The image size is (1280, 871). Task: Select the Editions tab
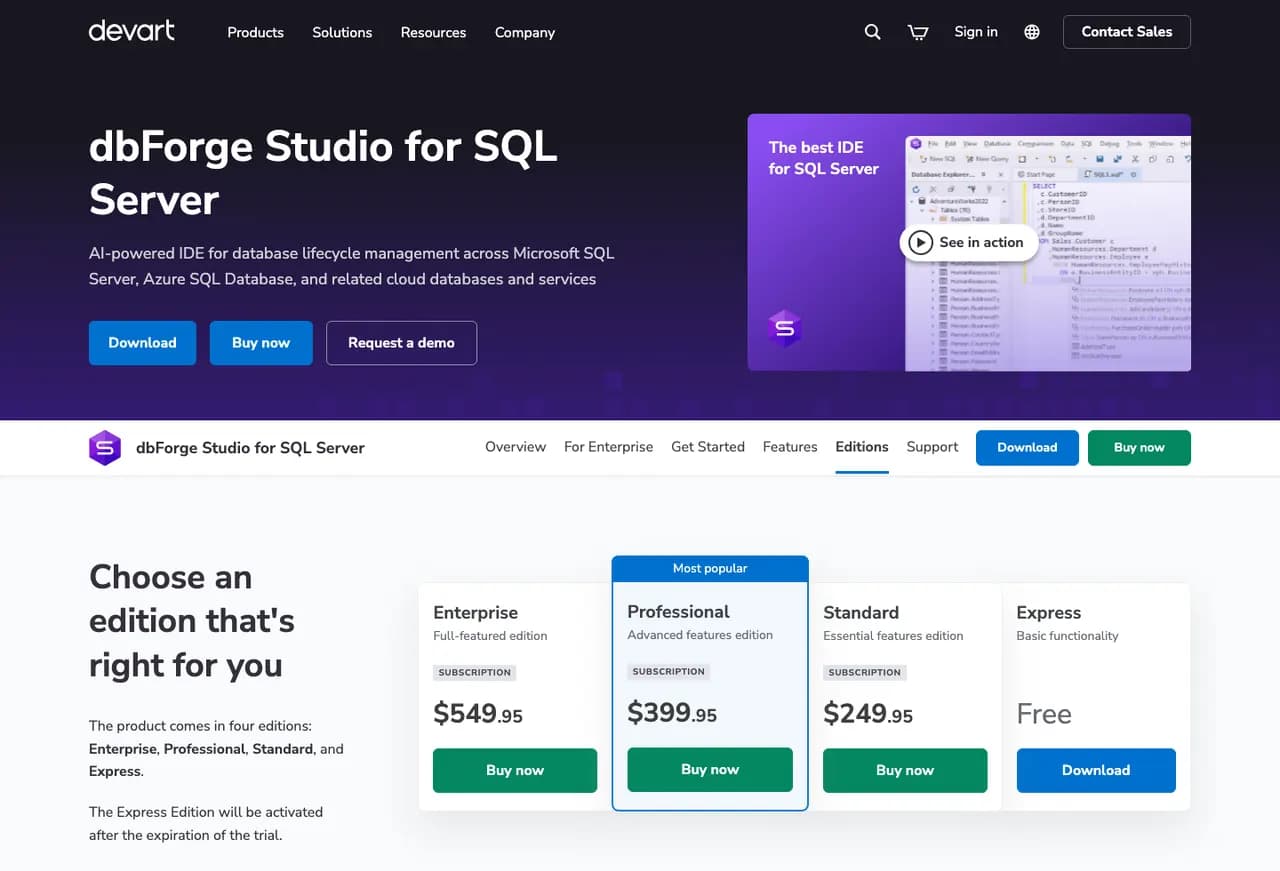click(x=862, y=447)
